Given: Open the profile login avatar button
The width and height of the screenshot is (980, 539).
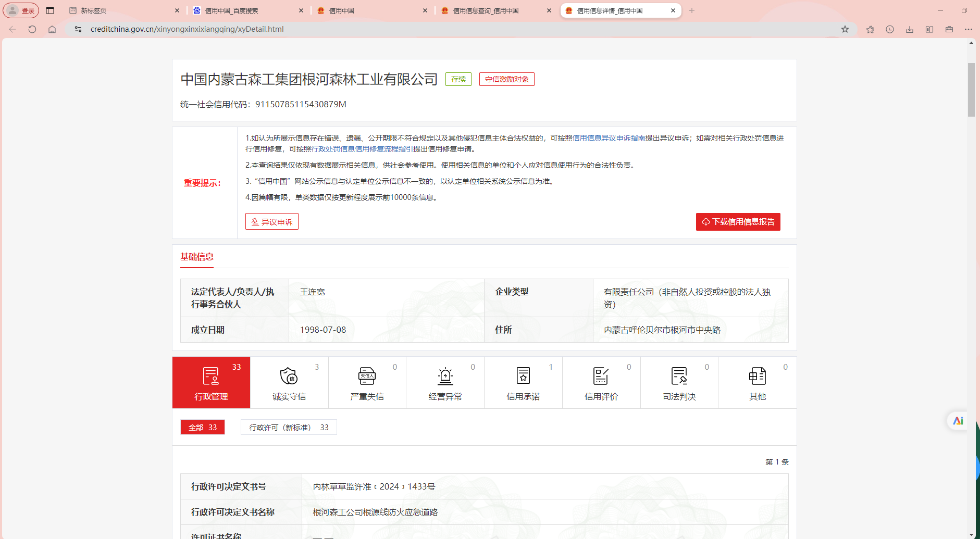Looking at the screenshot, I should coord(21,11).
